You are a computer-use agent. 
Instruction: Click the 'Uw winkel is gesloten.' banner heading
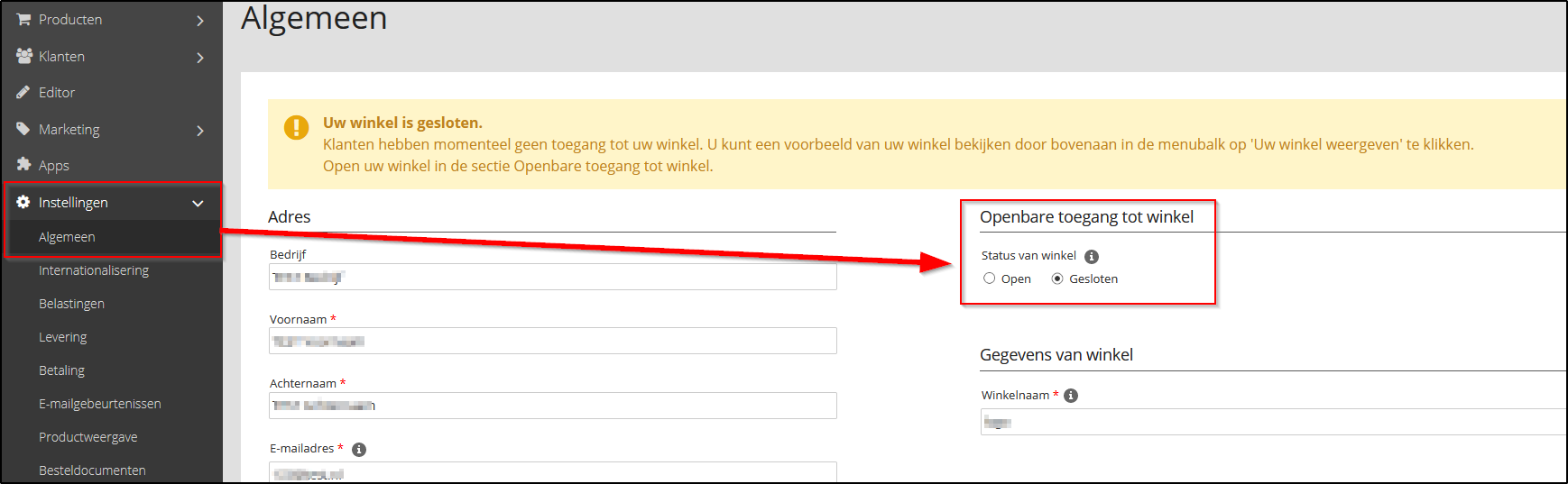pos(402,123)
